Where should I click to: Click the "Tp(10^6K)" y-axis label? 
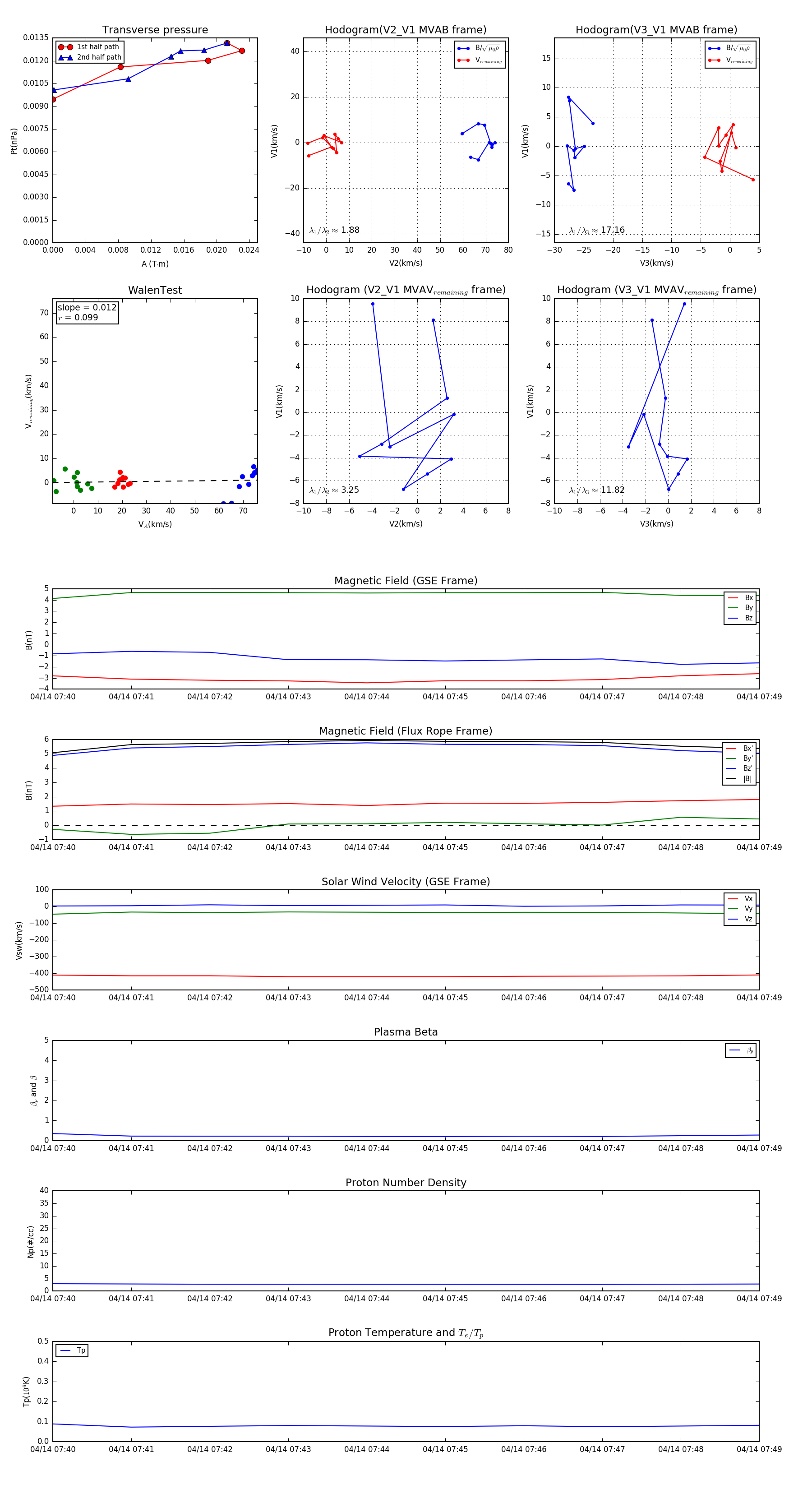26,1392
